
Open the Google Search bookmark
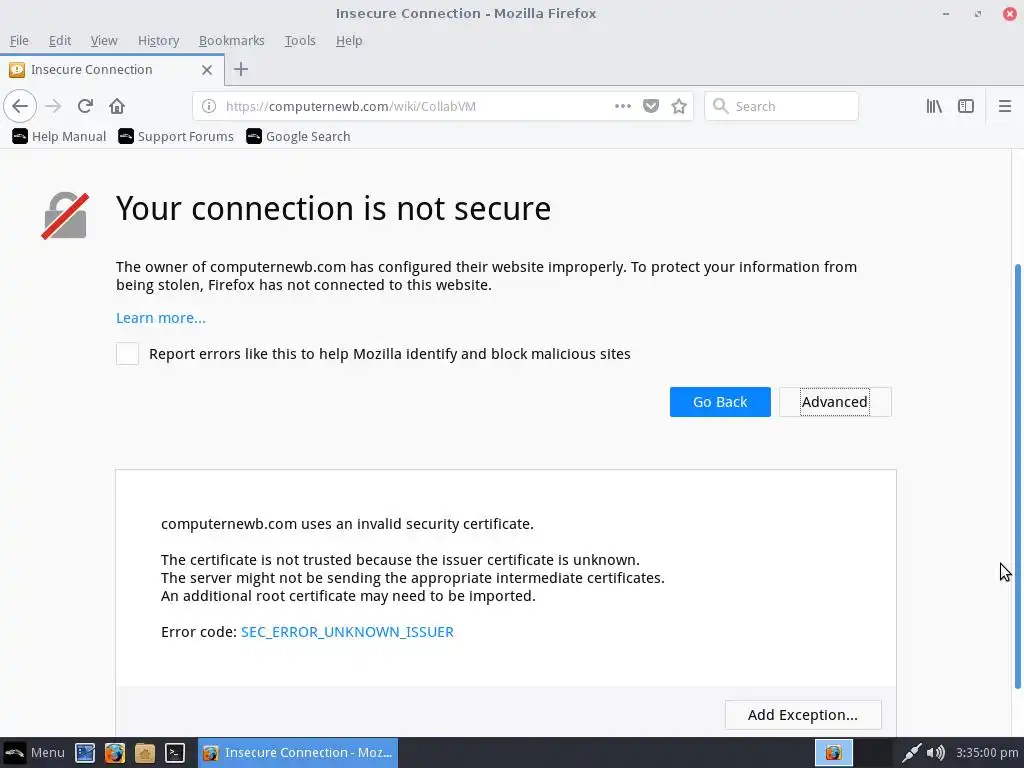click(x=298, y=136)
